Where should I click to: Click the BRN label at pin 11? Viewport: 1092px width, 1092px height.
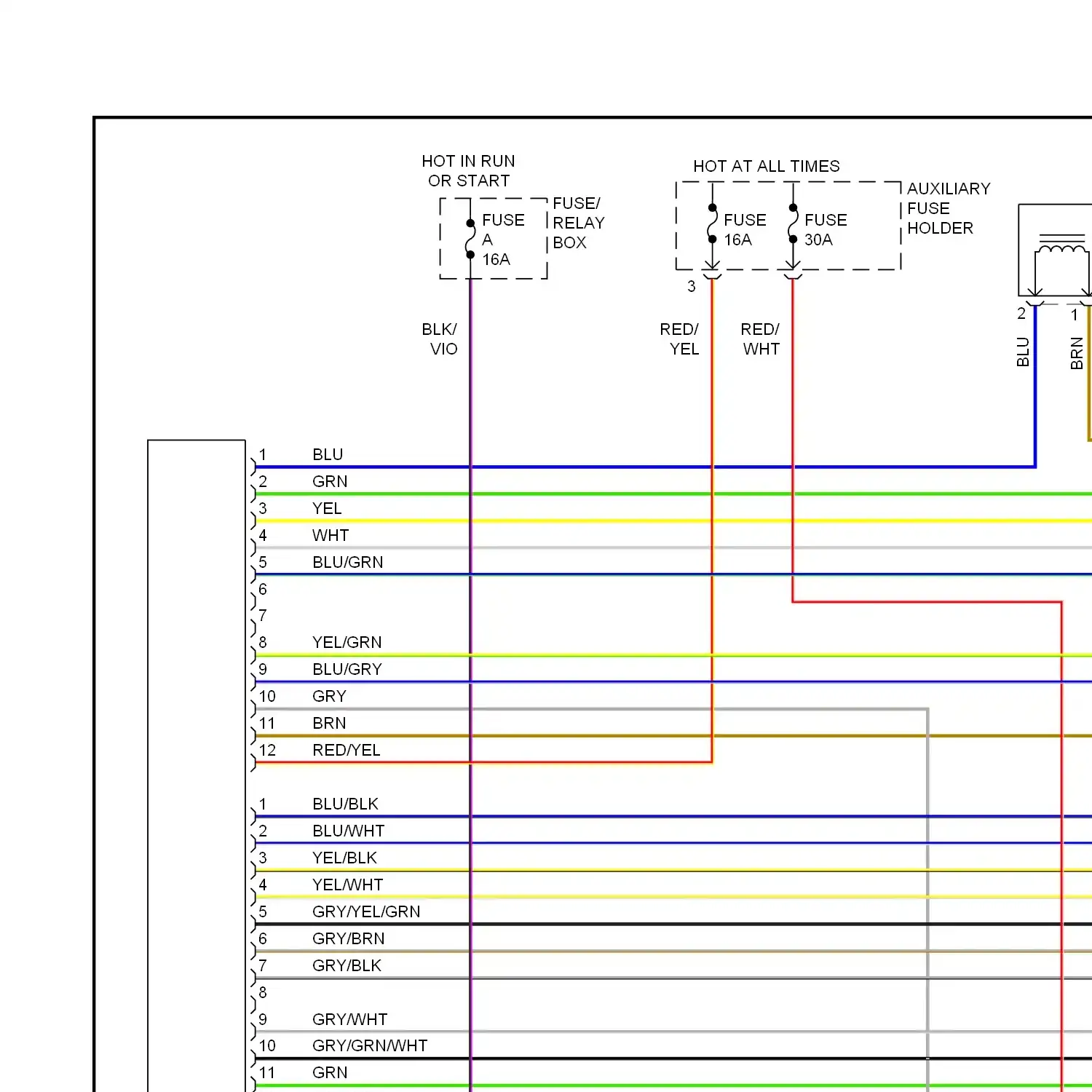click(329, 723)
